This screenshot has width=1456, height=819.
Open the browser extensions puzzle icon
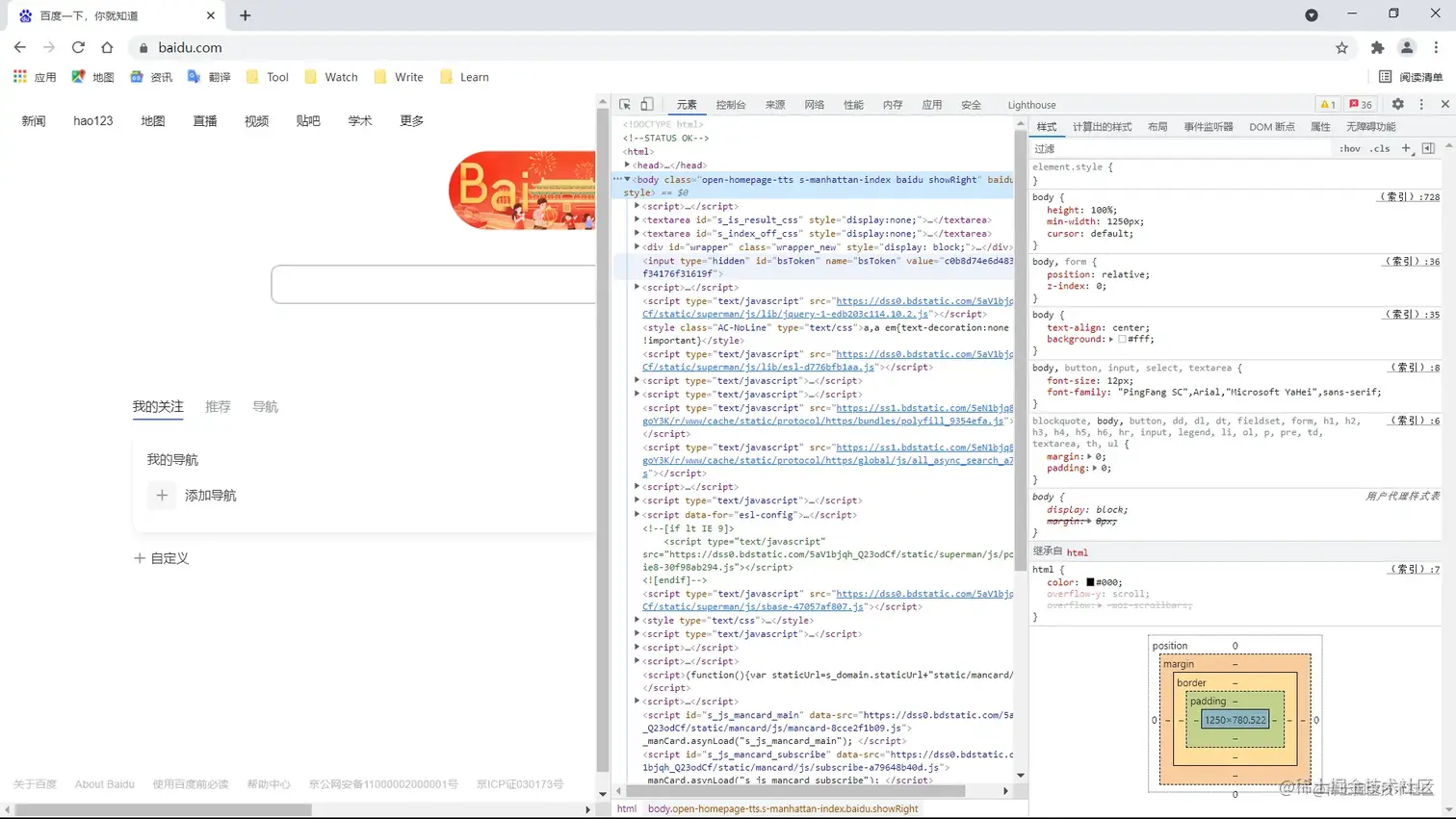click(1377, 47)
